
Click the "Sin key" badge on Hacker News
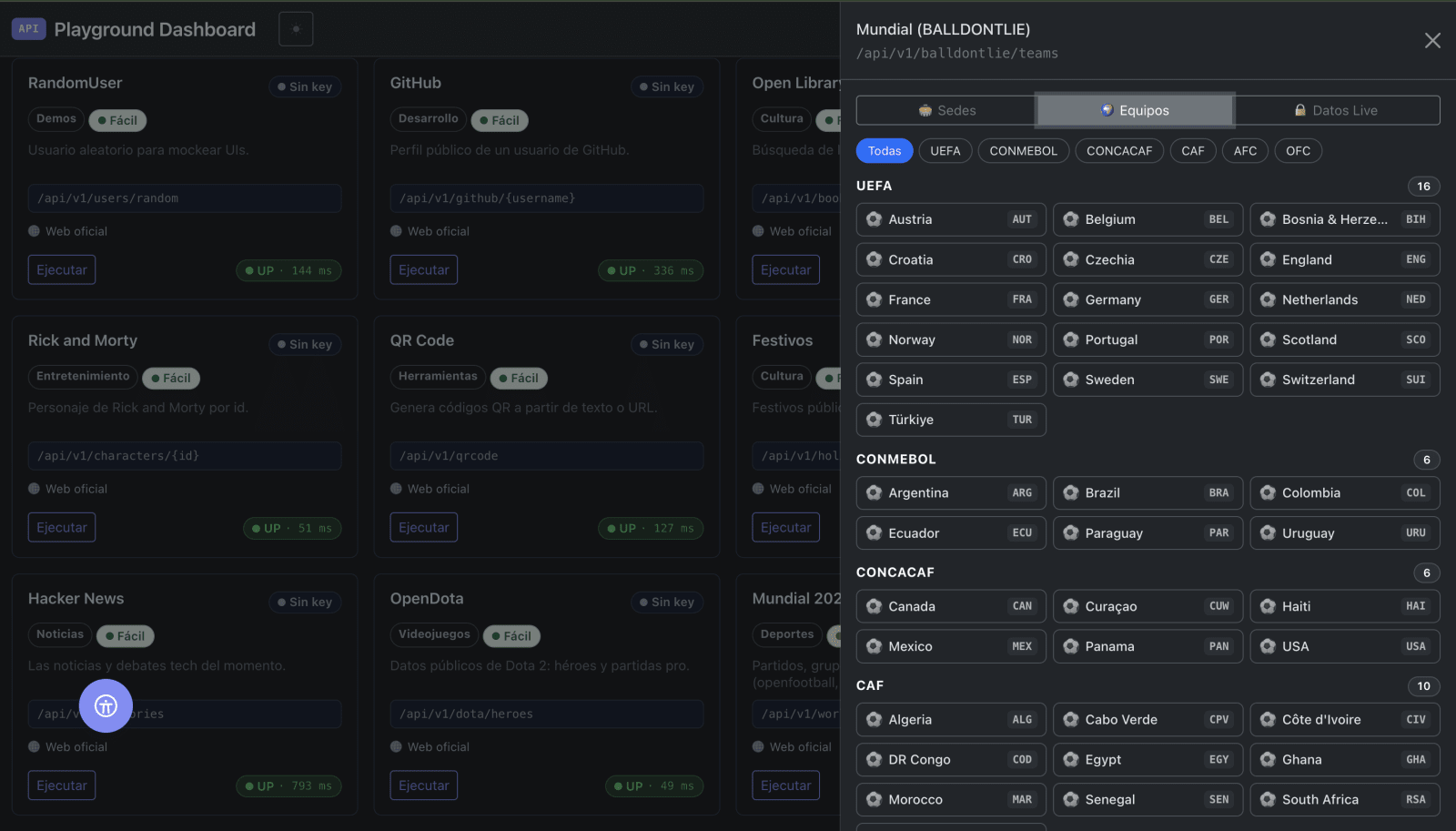click(305, 603)
